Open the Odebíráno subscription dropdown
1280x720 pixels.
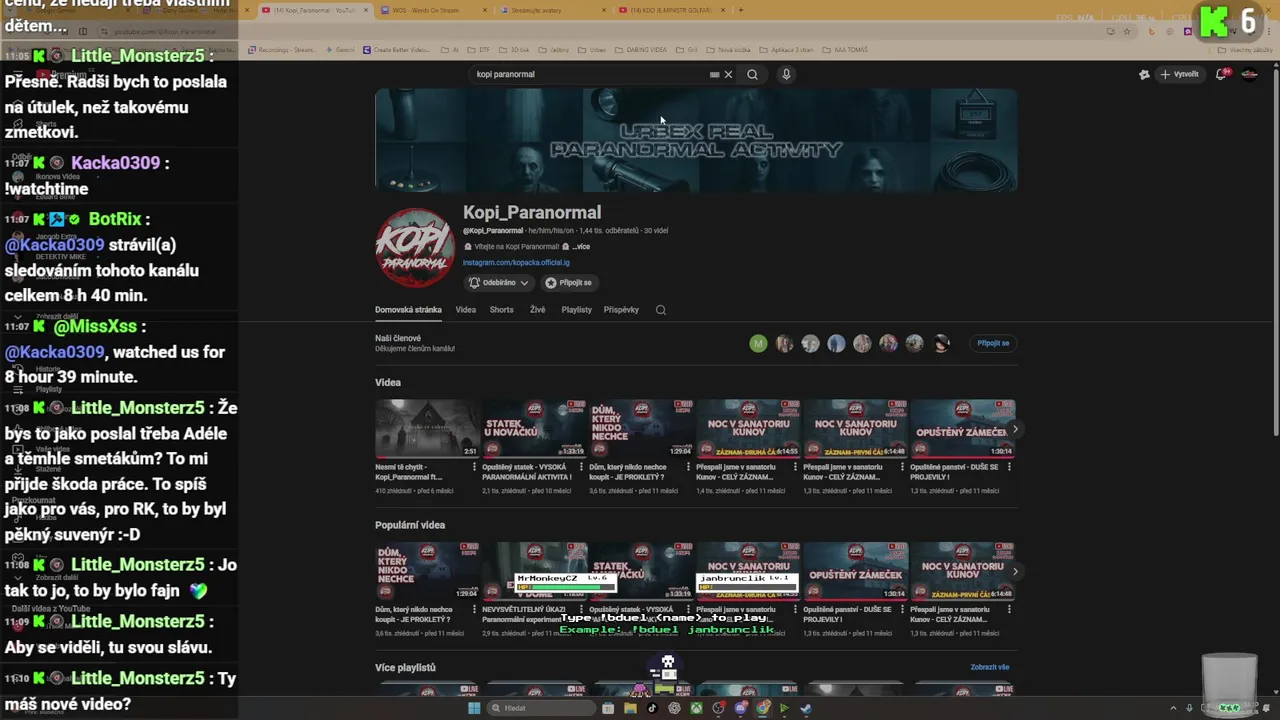click(498, 283)
